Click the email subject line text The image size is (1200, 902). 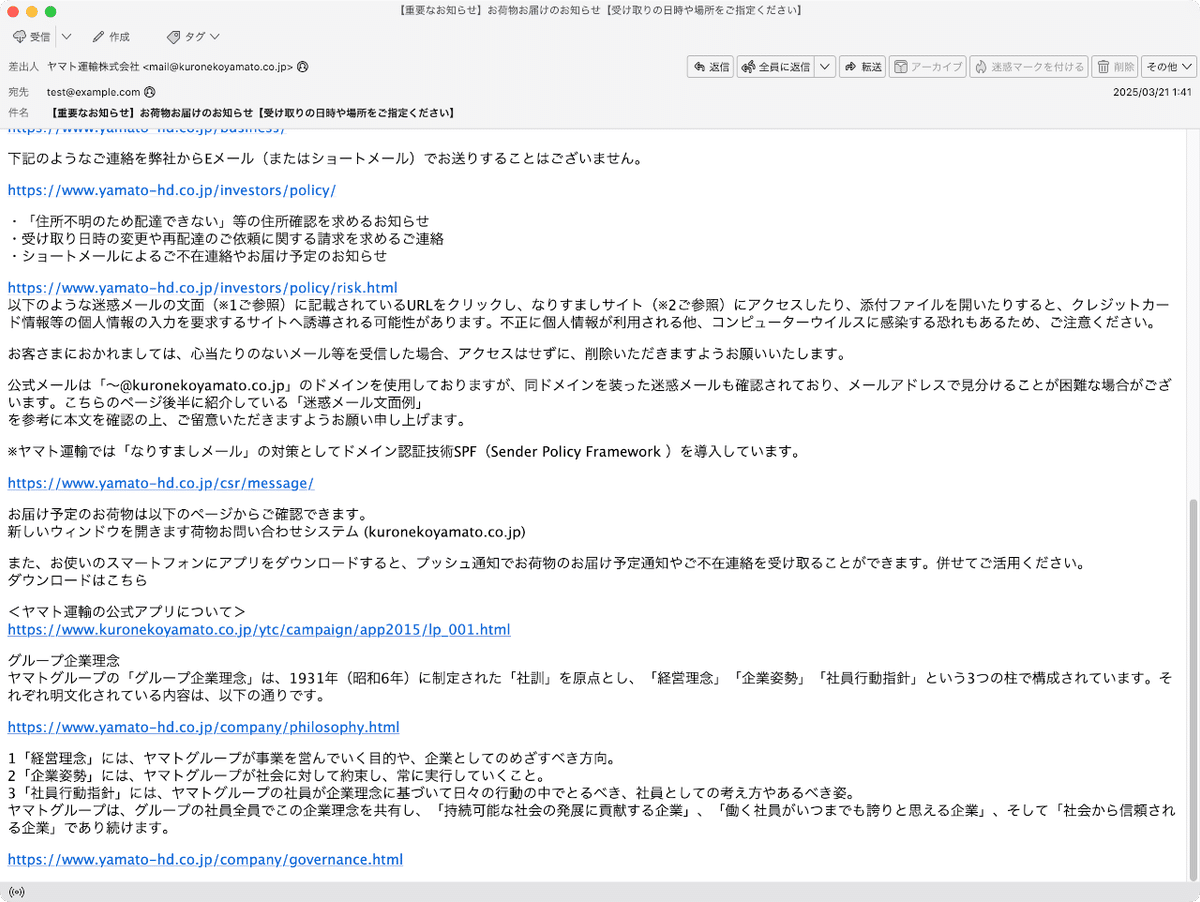click(x=251, y=113)
